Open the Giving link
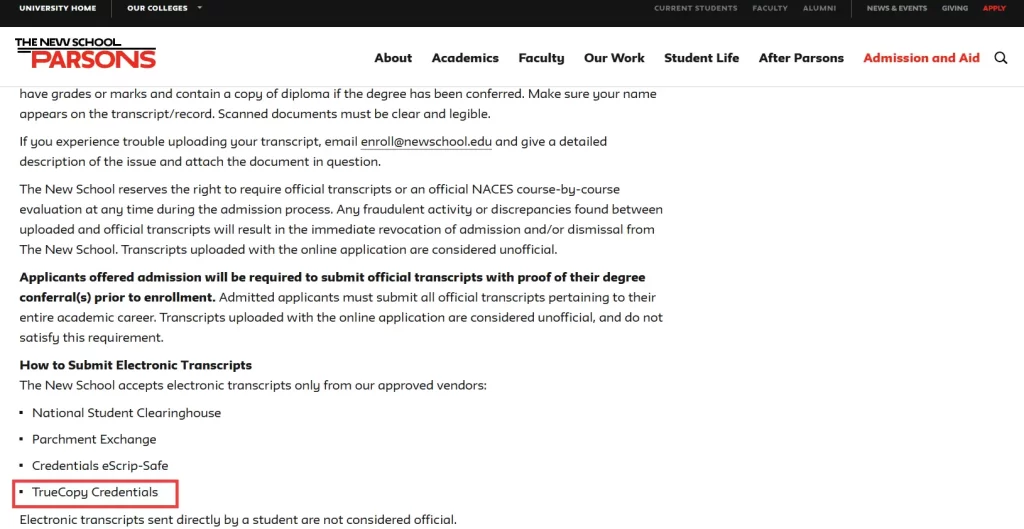This screenshot has width=1024, height=529. tap(955, 8)
